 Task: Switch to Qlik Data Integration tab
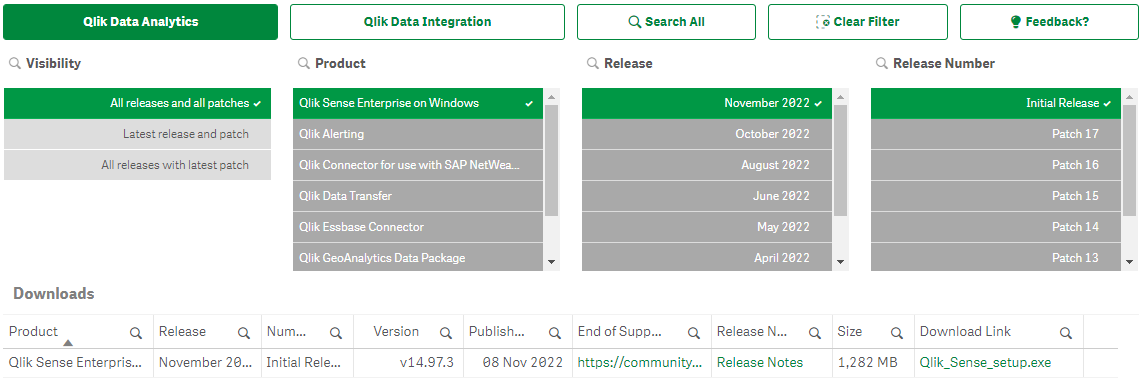[427, 22]
